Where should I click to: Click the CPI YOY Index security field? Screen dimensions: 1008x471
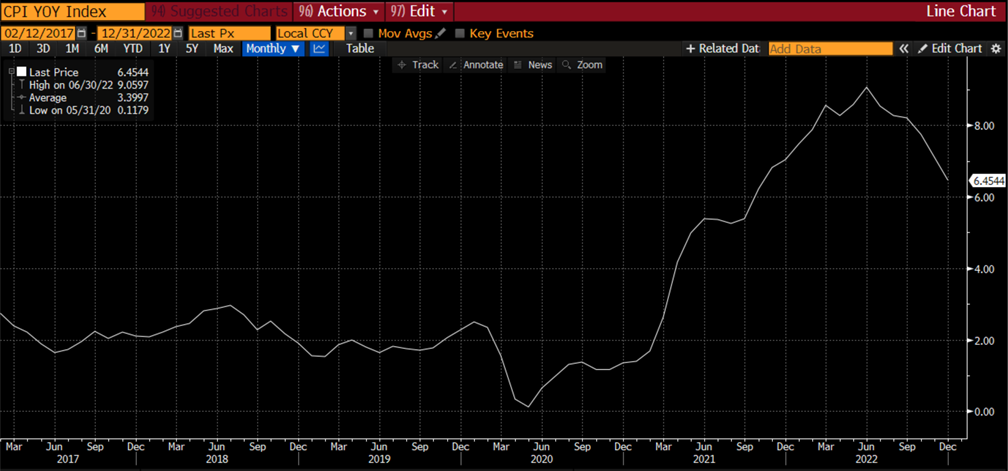(x=71, y=11)
